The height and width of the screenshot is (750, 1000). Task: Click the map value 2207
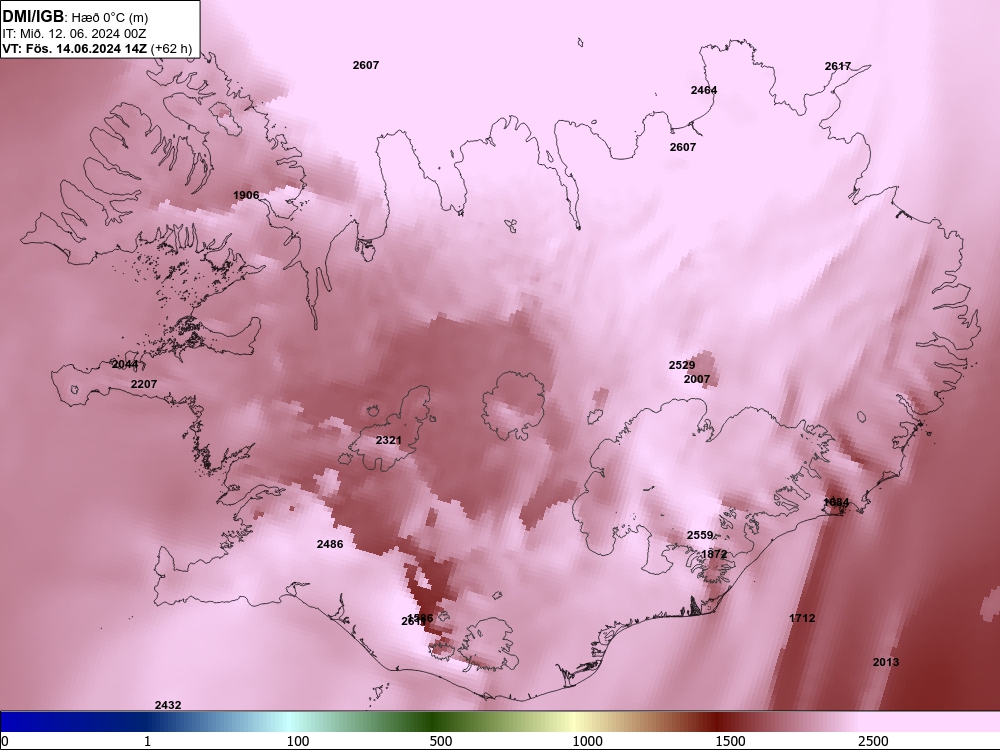click(x=143, y=384)
